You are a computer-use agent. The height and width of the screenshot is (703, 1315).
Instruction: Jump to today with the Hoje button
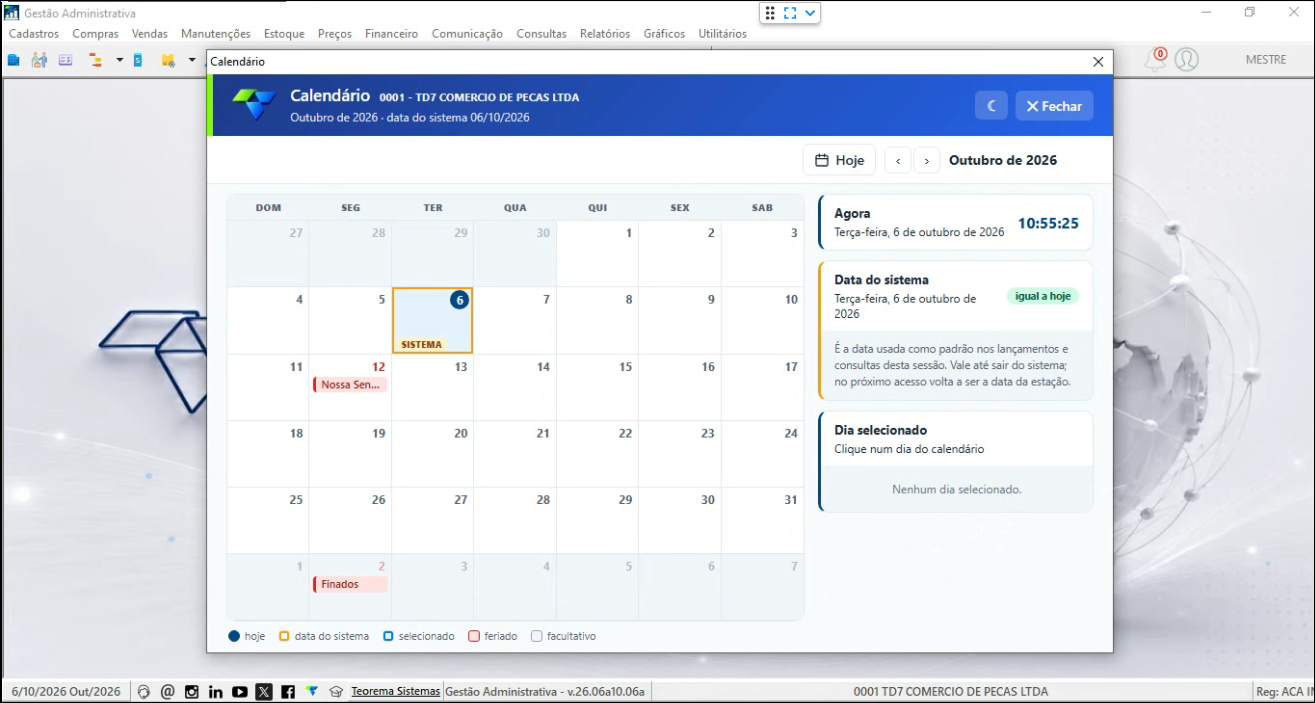click(x=839, y=160)
